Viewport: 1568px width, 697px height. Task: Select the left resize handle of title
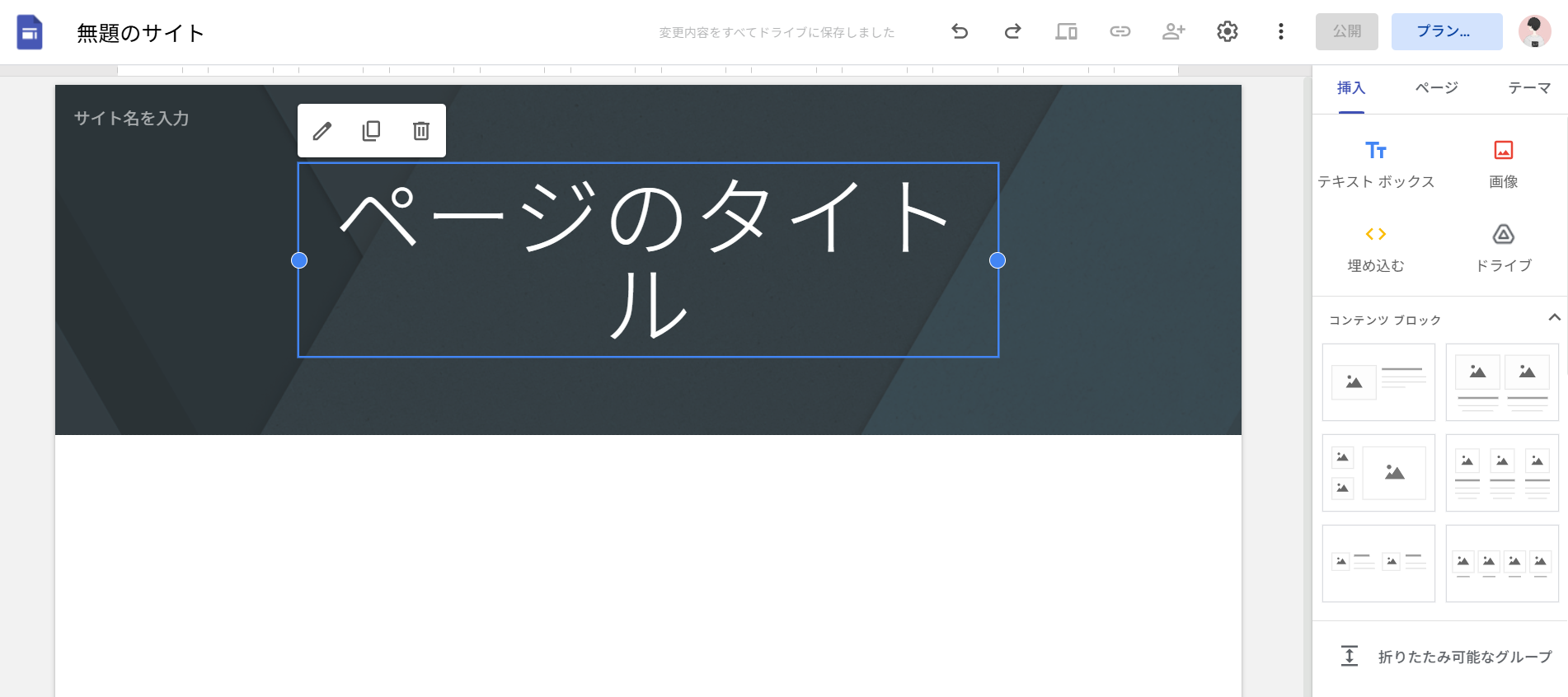click(299, 260)
